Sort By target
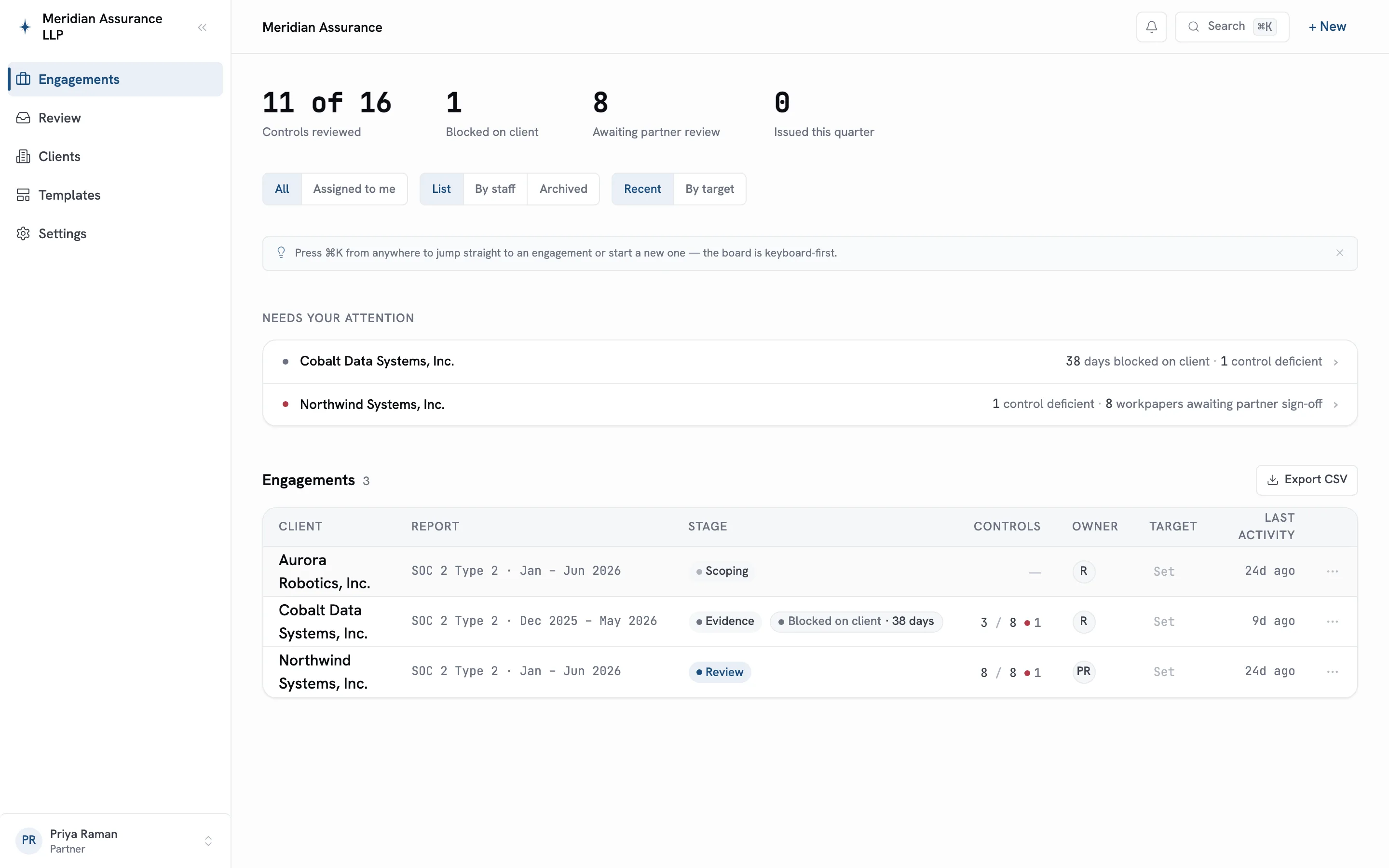Viewport: 1389px width, 868px height. tap(709, 189)
